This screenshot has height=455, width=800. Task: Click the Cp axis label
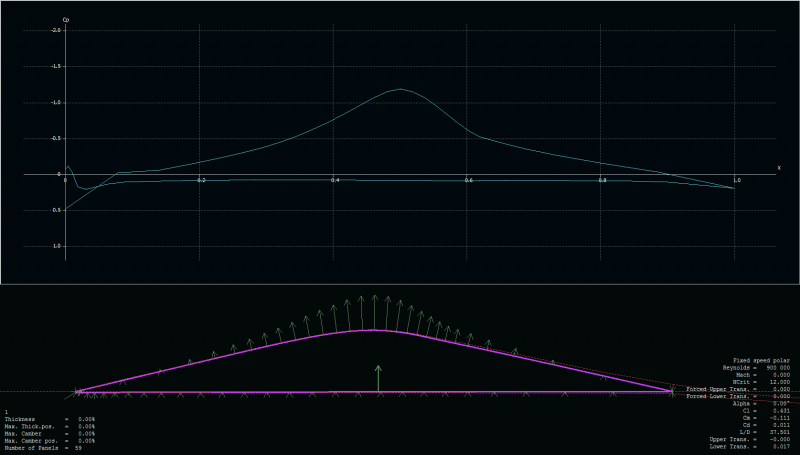click(x=66, y=19)
